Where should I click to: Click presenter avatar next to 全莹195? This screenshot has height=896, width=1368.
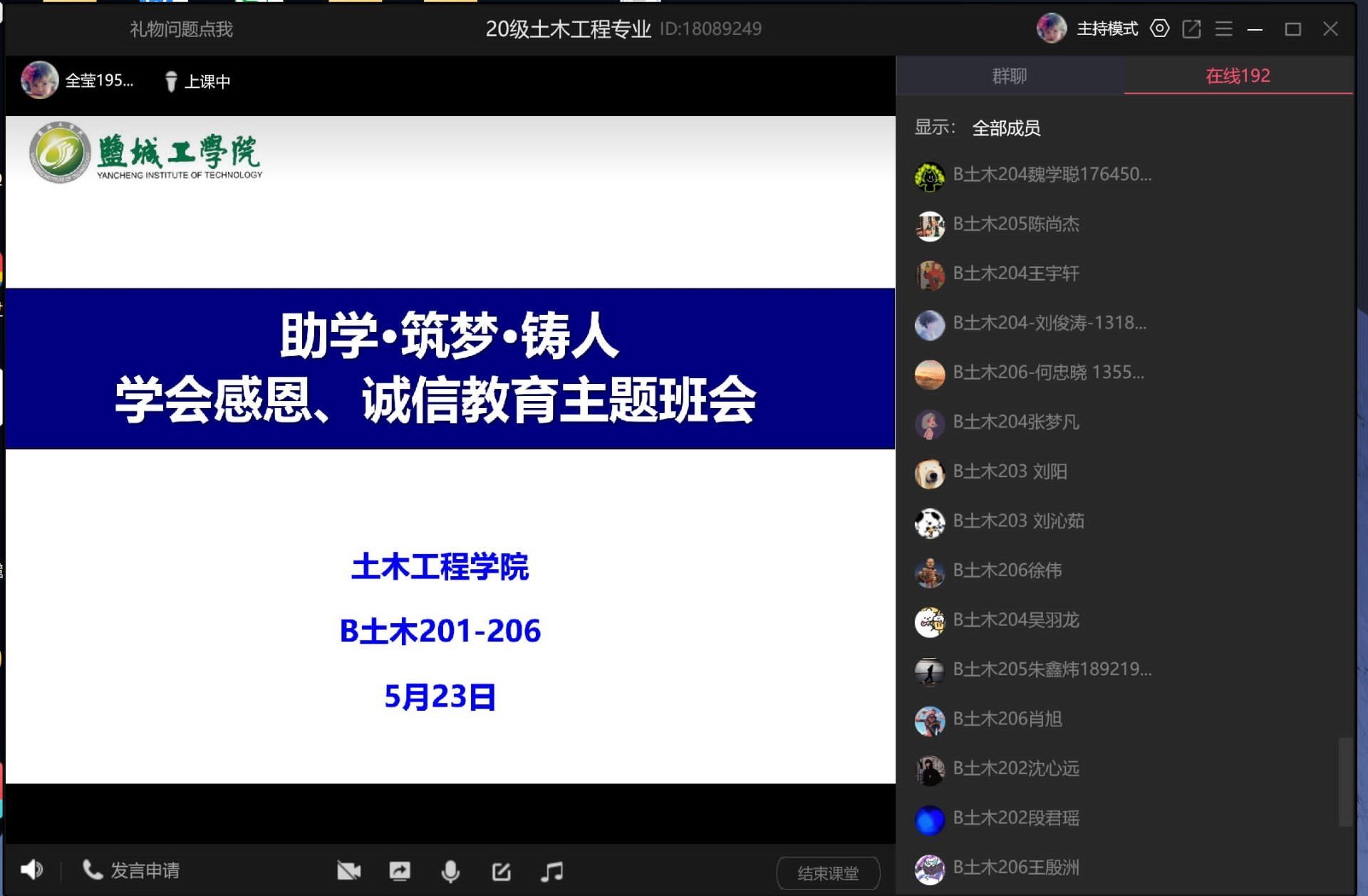coord(39,80)
